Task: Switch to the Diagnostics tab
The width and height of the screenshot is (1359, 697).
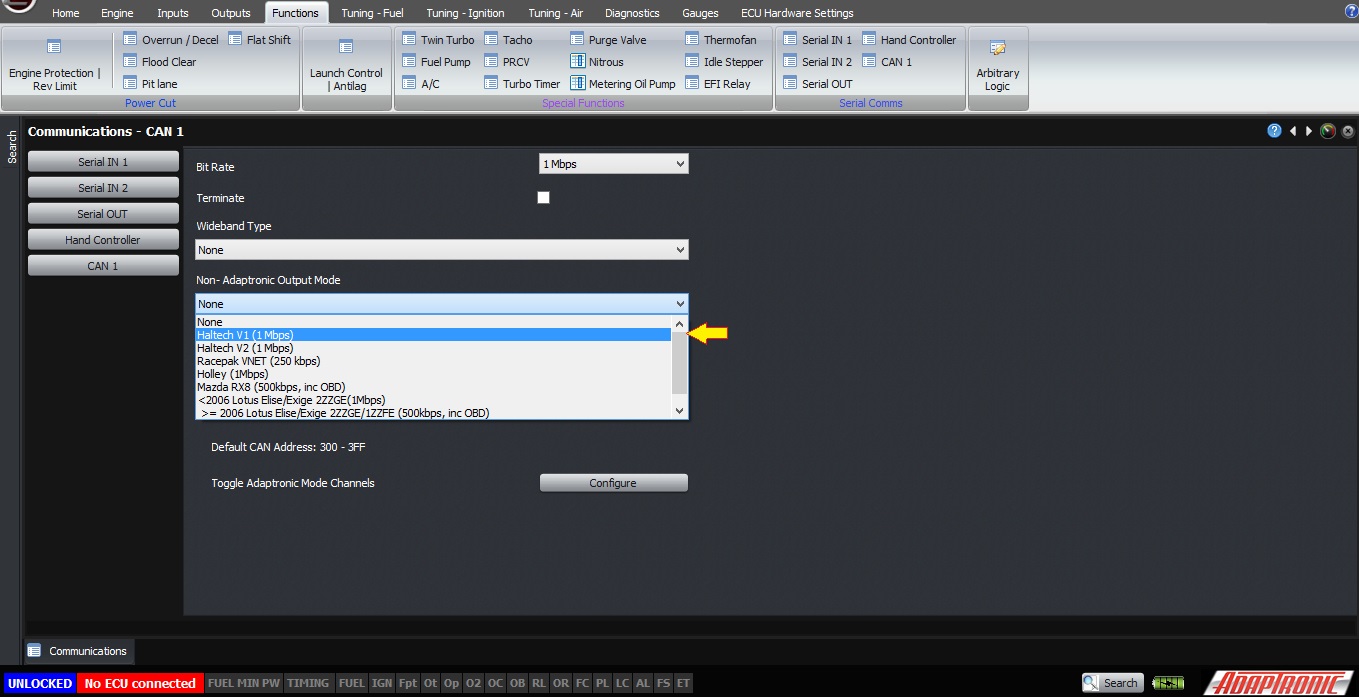Action: [x=632, y=13]
